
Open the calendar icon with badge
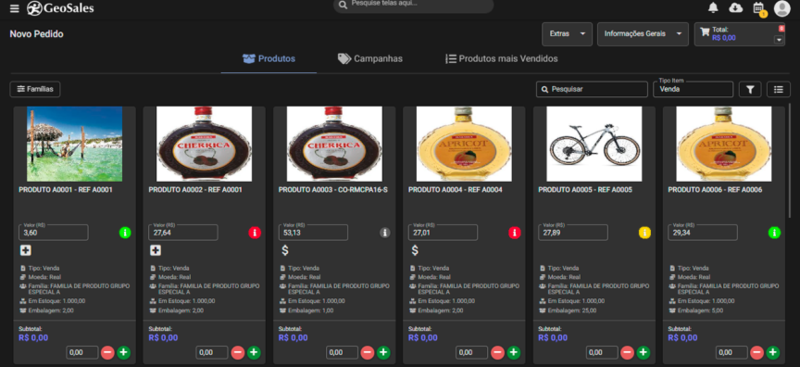(x=759, y=8)
